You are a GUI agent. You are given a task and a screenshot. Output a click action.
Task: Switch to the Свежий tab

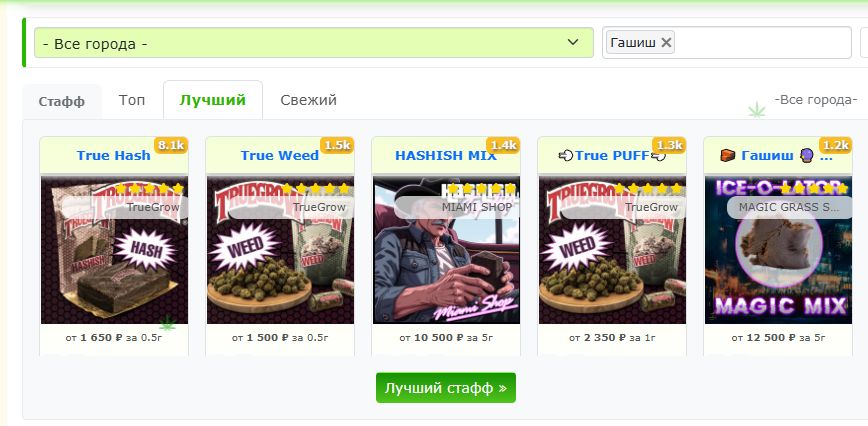[x=308, y=100]
